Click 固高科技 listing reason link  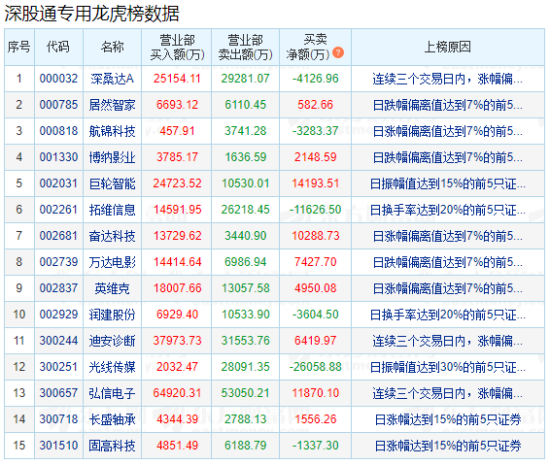click(448, 446)
